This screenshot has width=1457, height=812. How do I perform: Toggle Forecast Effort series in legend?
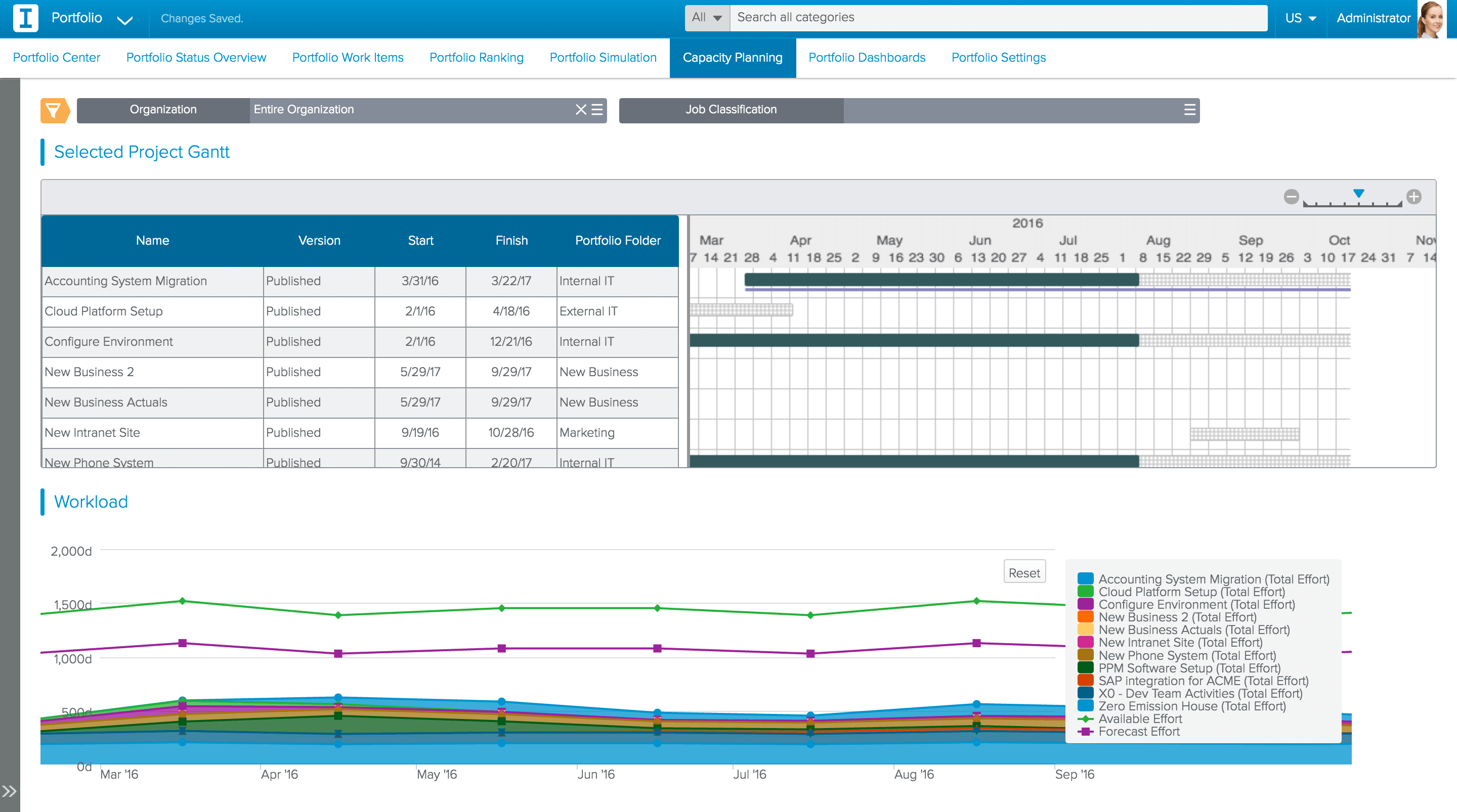1139,732
